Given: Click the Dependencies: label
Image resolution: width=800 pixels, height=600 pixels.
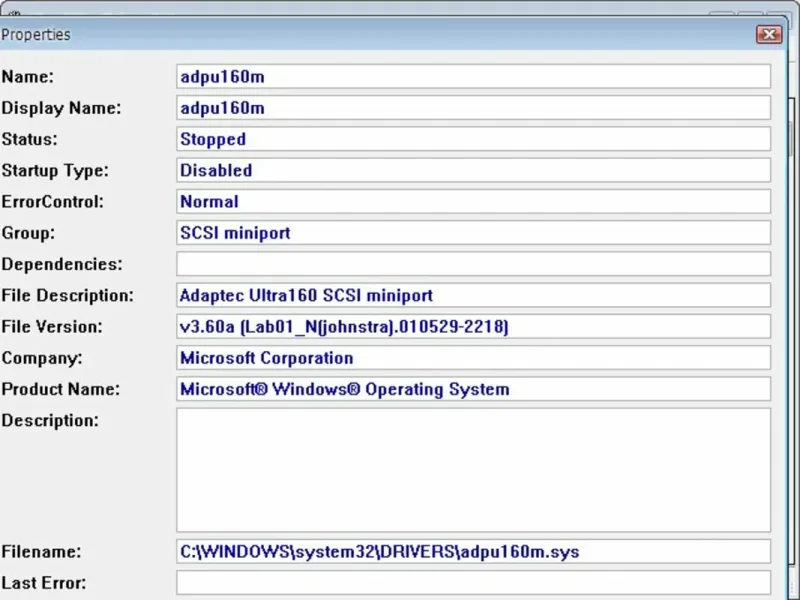Looking at the screenshot, I should (x=62, y=264).
